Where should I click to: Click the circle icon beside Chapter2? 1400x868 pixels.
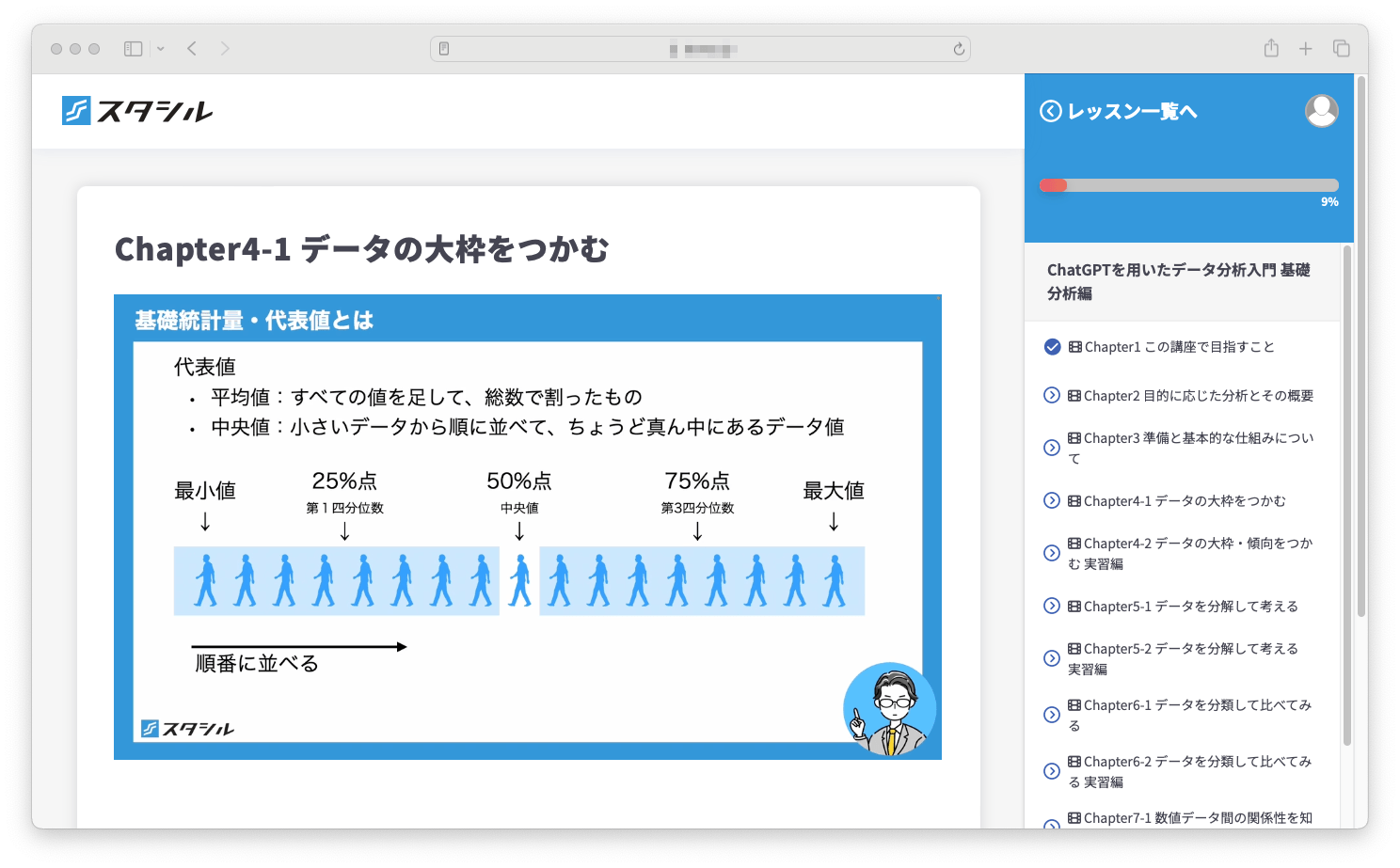pyautogui.click(x=1052, y=396)
